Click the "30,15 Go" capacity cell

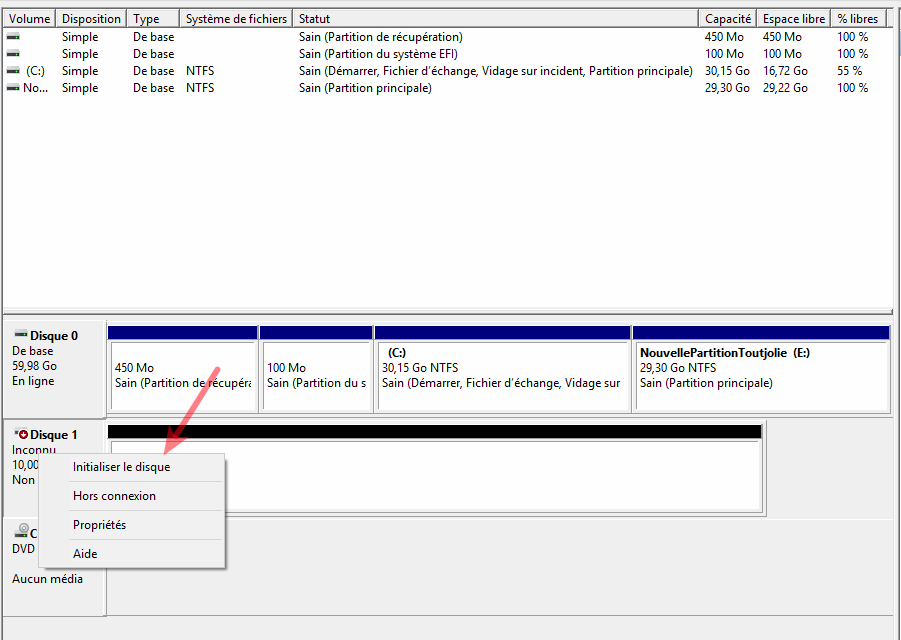tap(727, 71)
